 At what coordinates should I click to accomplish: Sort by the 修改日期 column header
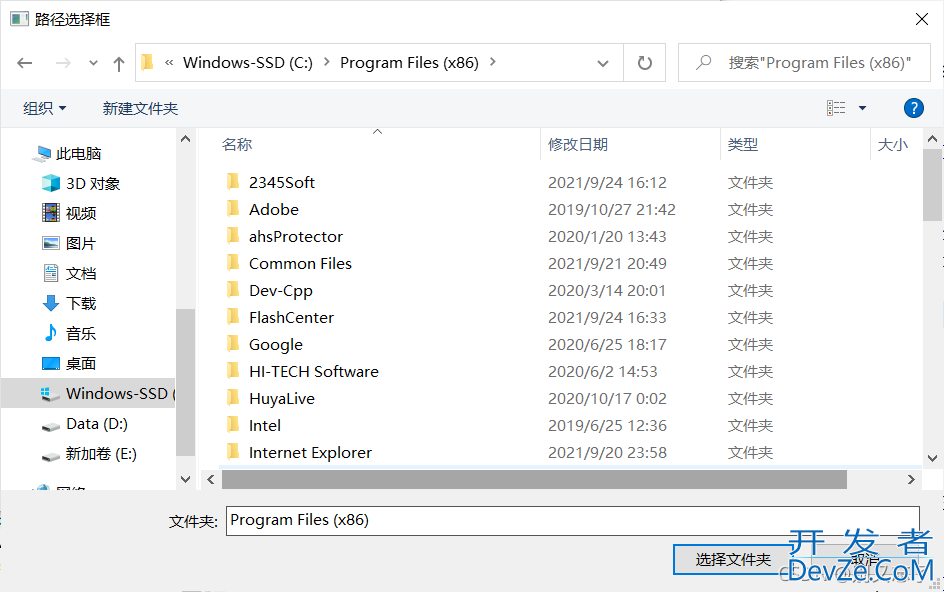(x=578, y=145)
